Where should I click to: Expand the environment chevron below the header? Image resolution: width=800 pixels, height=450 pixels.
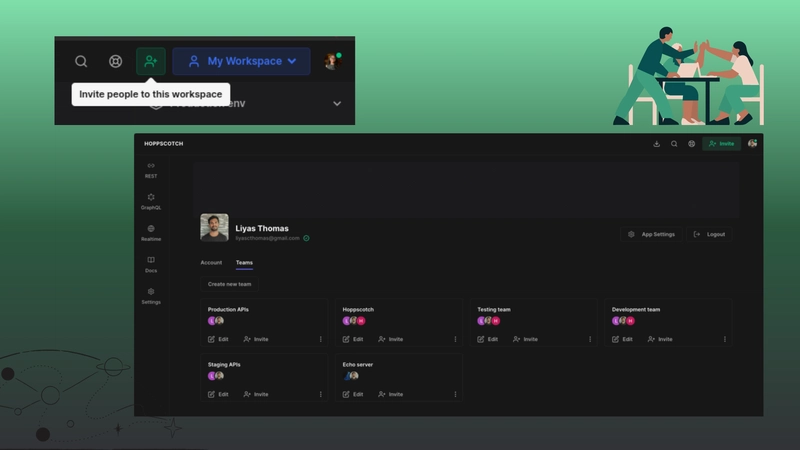coord(337,104)
